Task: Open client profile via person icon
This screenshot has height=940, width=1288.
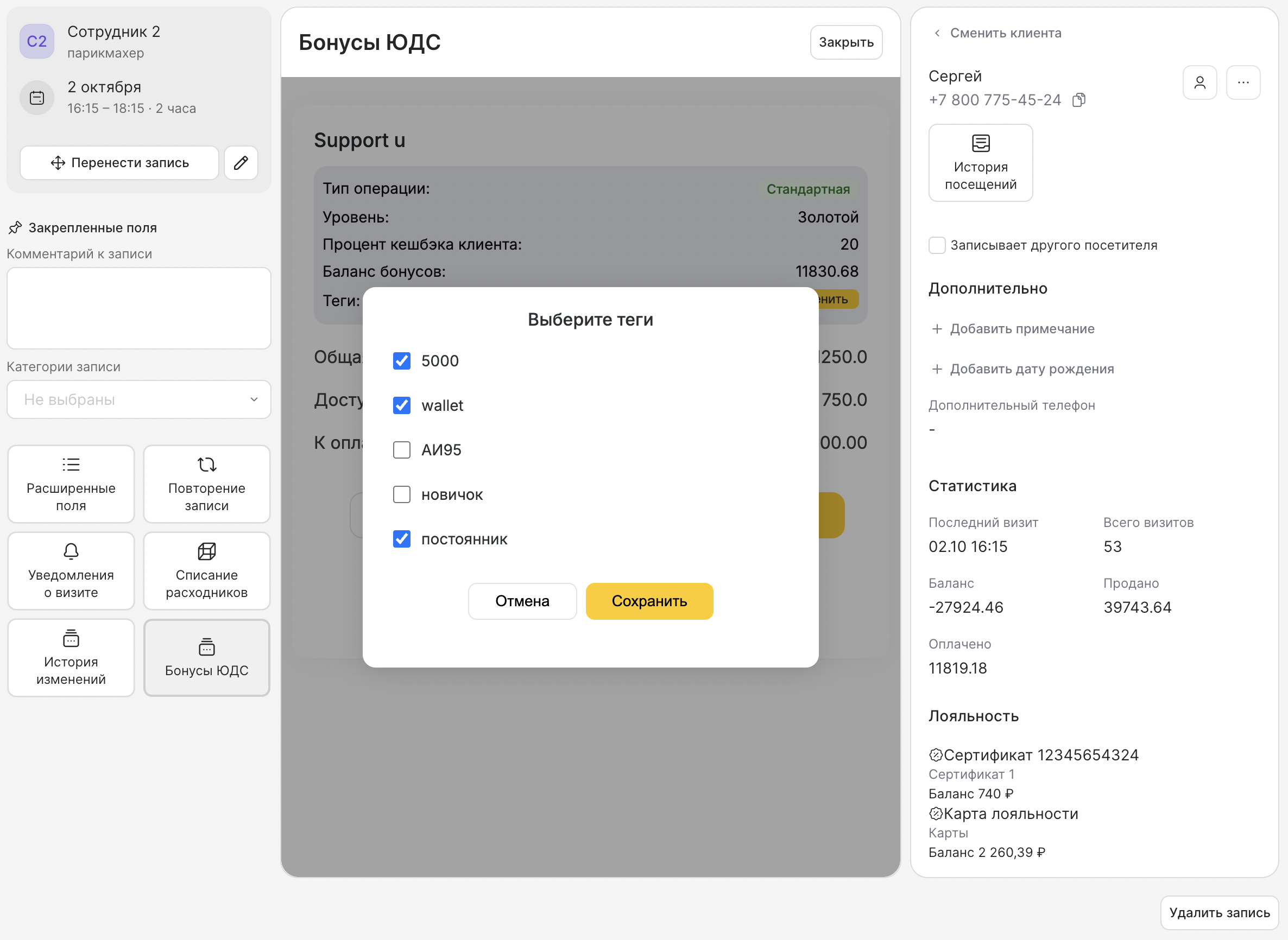Action: (x=1200, y=82)
